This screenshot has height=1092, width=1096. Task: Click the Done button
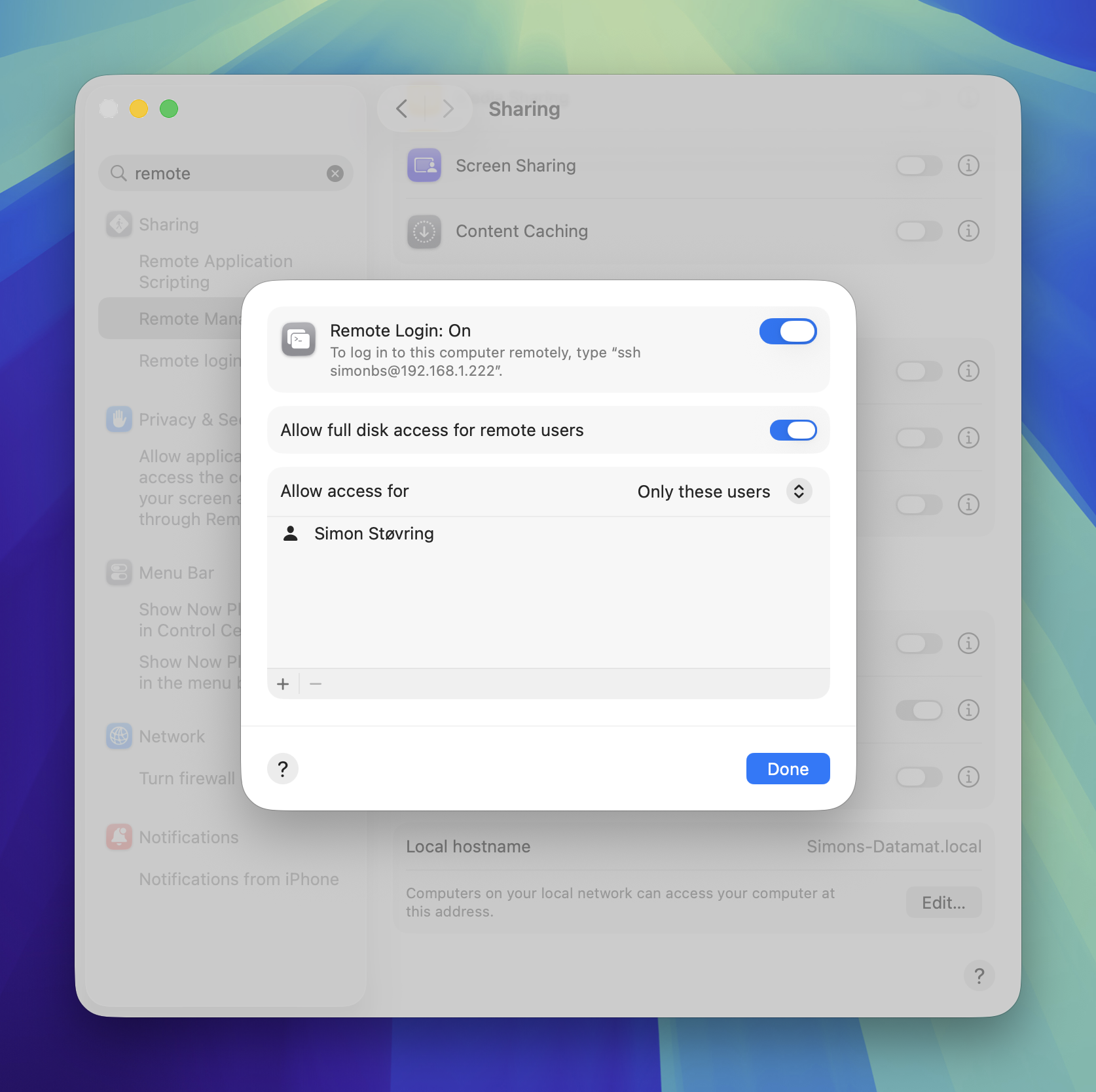click(788, 768)
